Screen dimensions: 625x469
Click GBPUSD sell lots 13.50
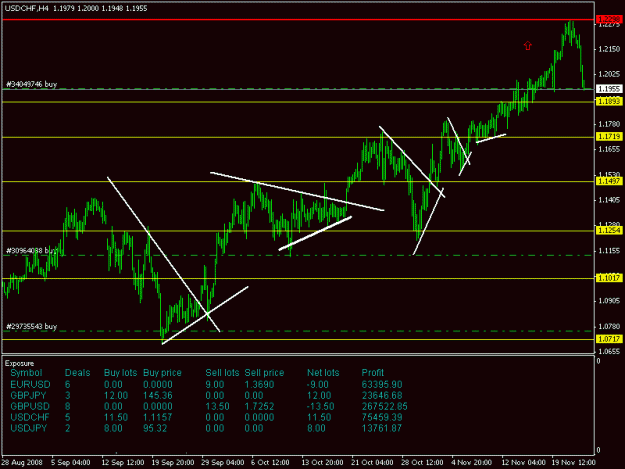coord(217,406)
